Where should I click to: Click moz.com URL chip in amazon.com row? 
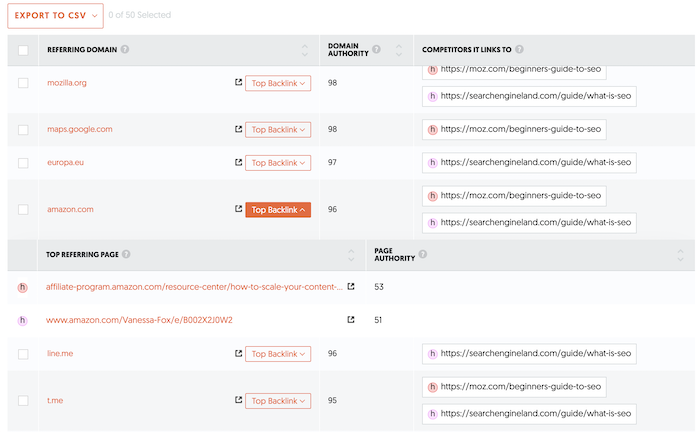514,196
